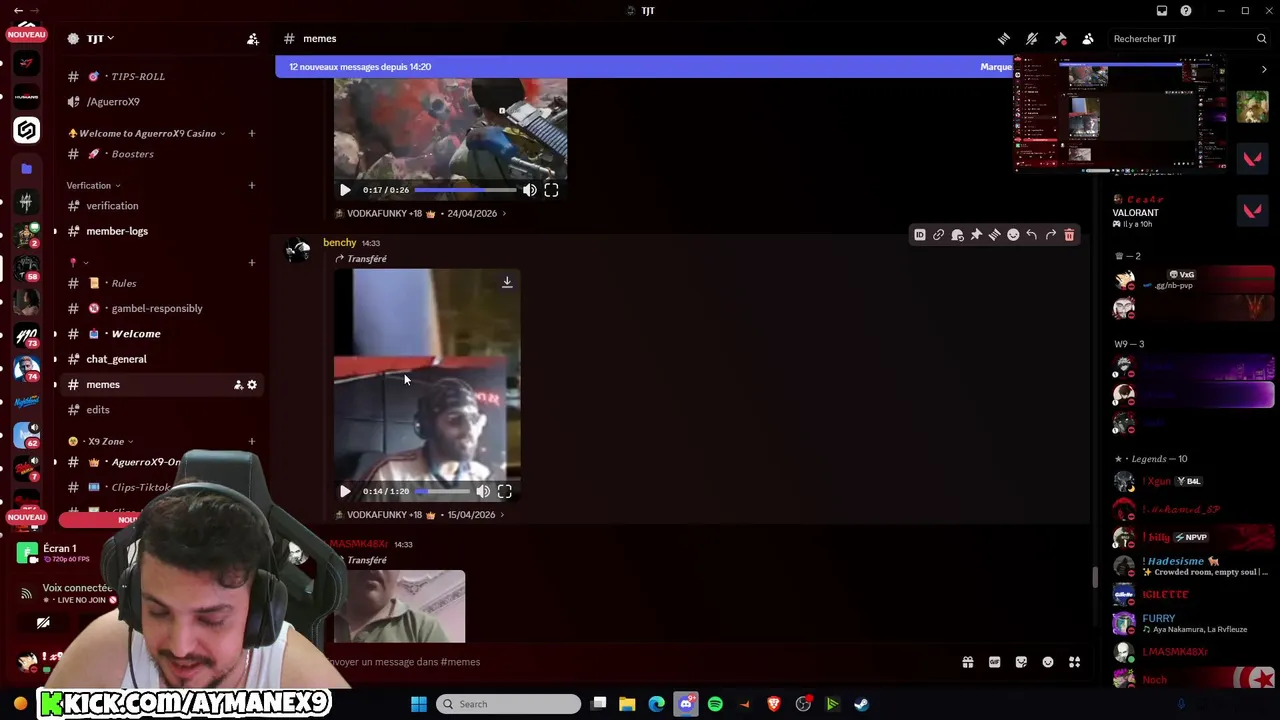Expand the activity panel chevron
This screenshot has height=720, width=1280.
click(1264, 70)
